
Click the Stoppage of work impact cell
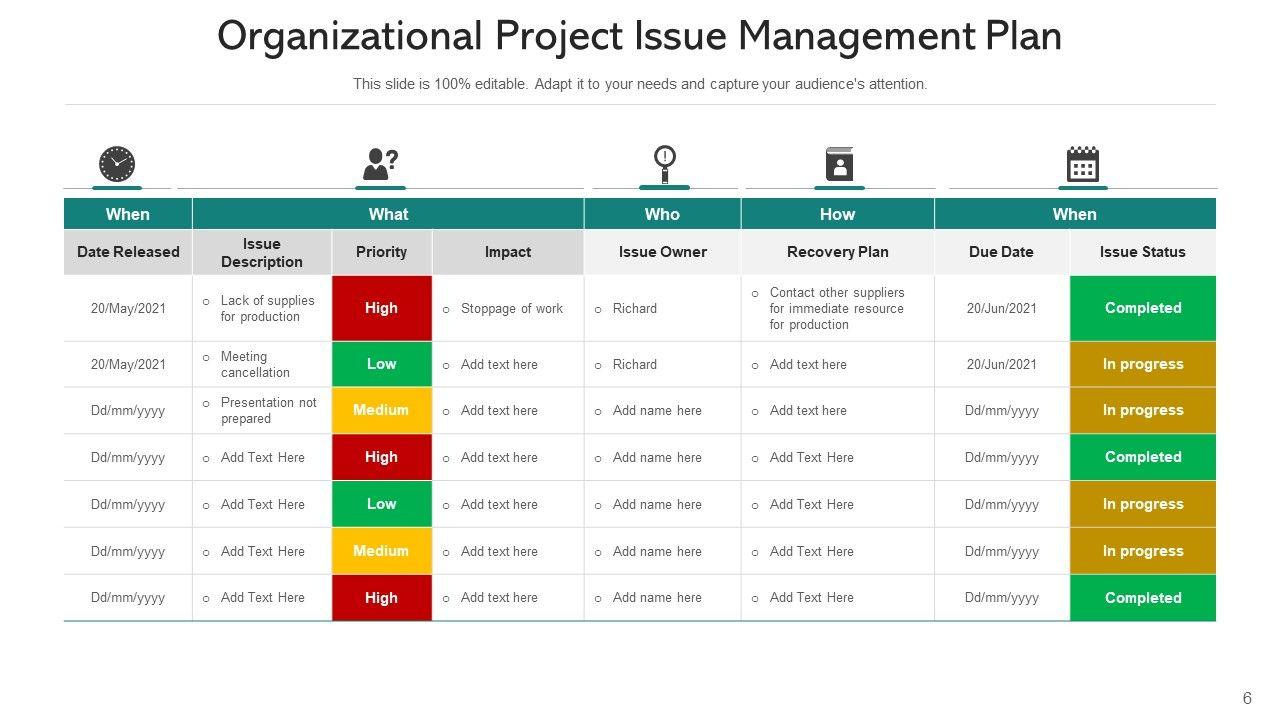point(511,309)
